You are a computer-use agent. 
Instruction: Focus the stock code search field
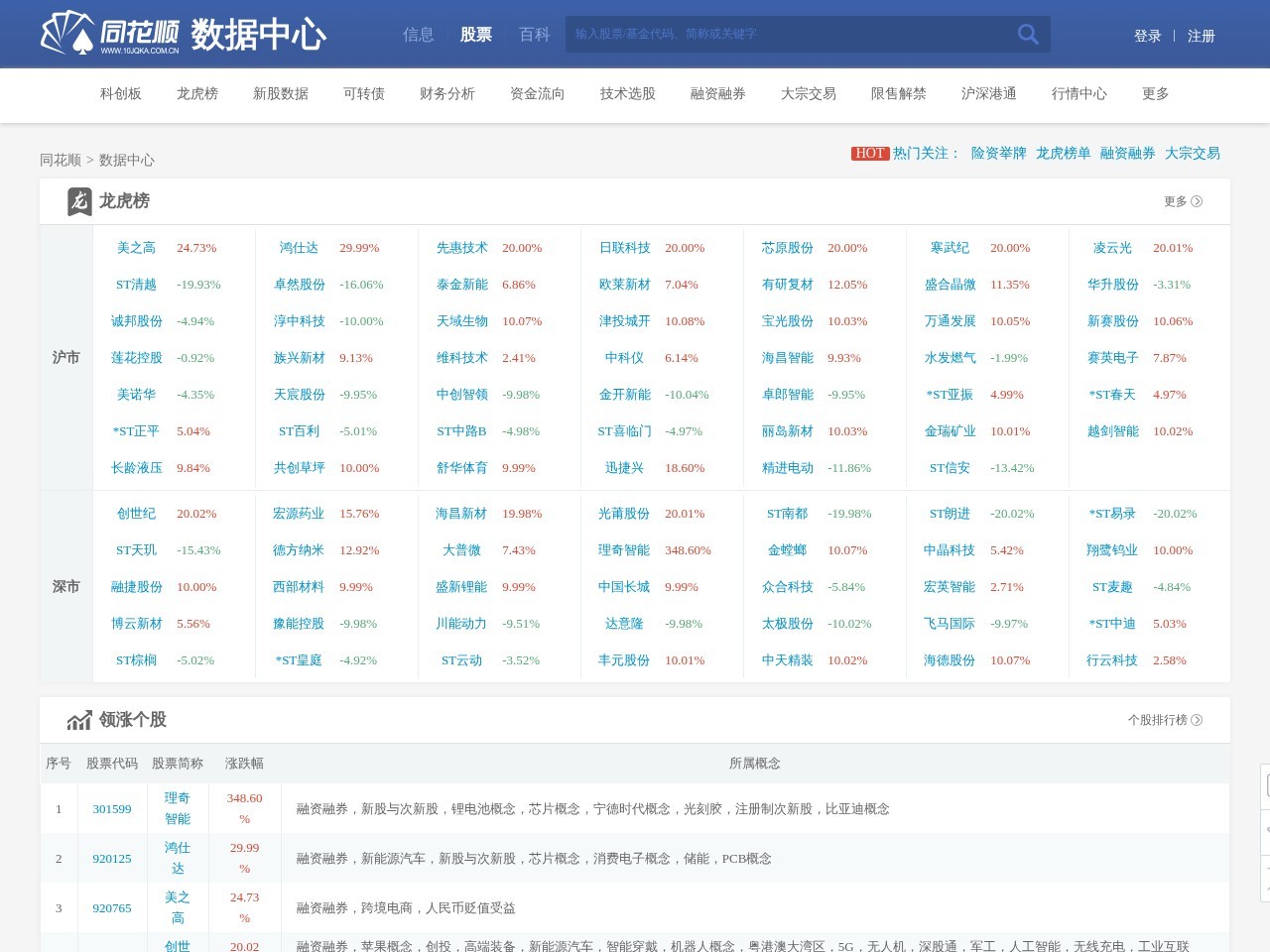tap(789, 35)
